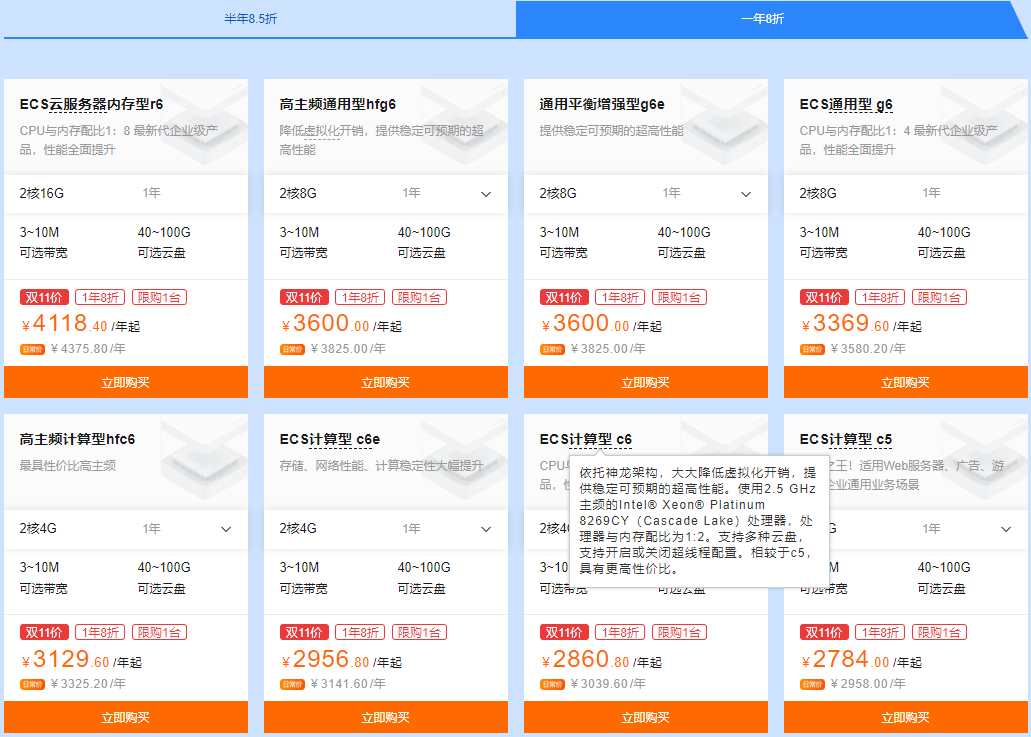The width and height of the screenshot is (1031, 737).
Task: Open the 高主频计算型hfc6 title
Action: click(x=77, y=439)
